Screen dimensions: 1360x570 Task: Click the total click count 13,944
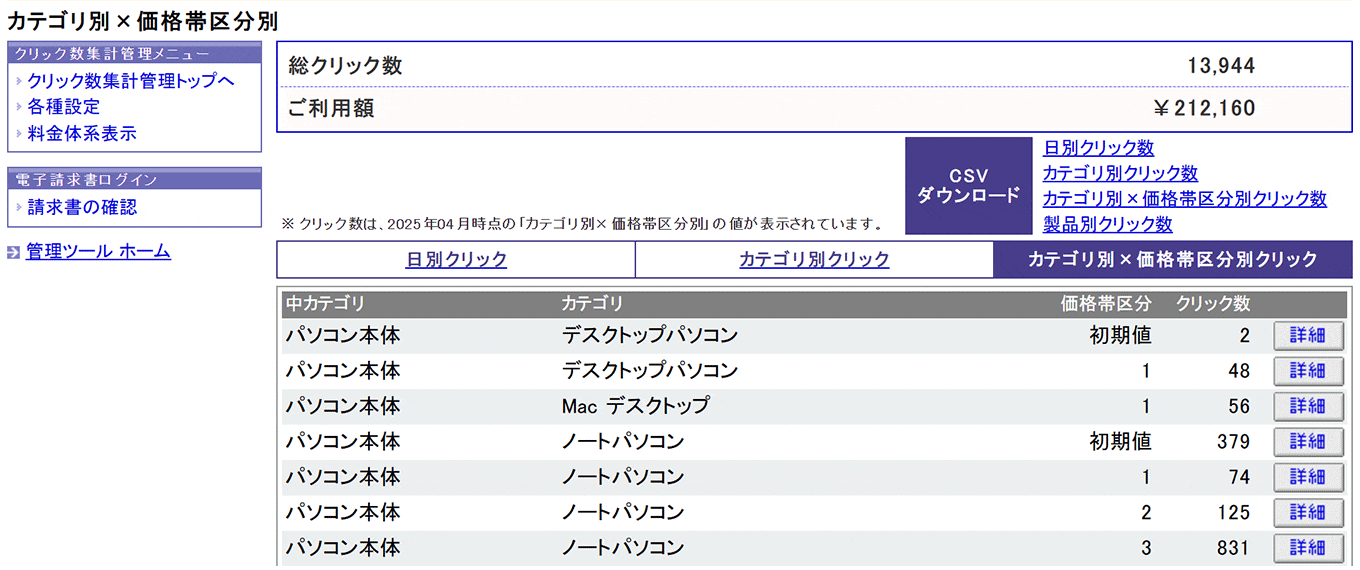point(1221,67)
